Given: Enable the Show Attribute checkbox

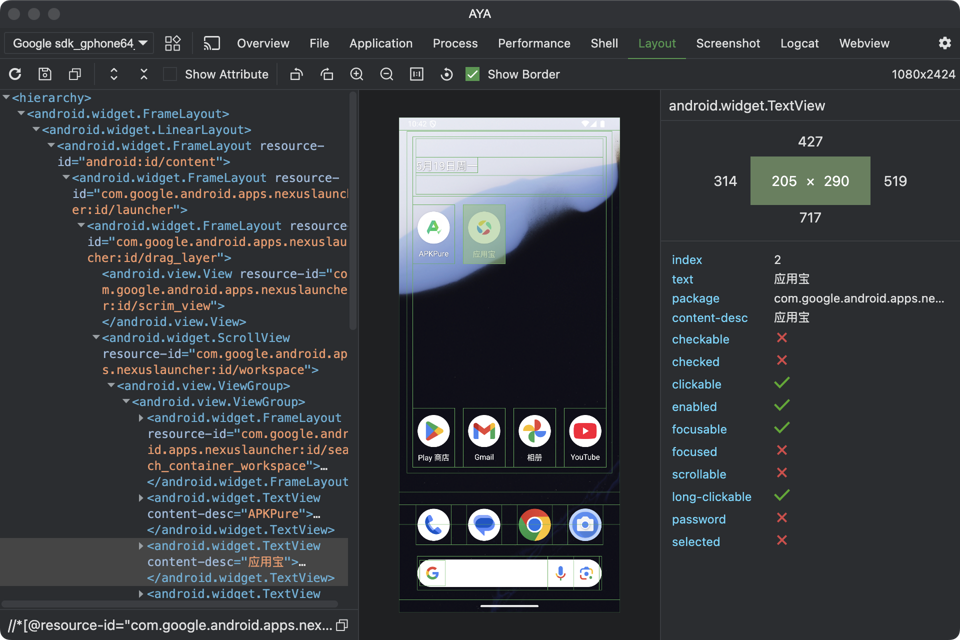Looking at the screenshot, I should tap(170, 74).
